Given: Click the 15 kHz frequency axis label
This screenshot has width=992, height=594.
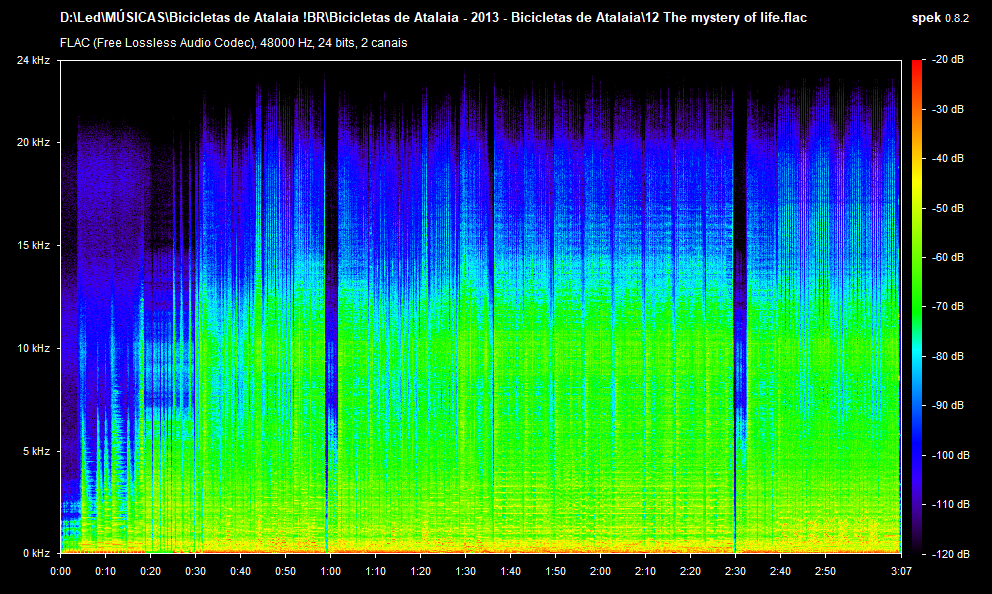Looking at the screenshot, I should pos(34,245).
